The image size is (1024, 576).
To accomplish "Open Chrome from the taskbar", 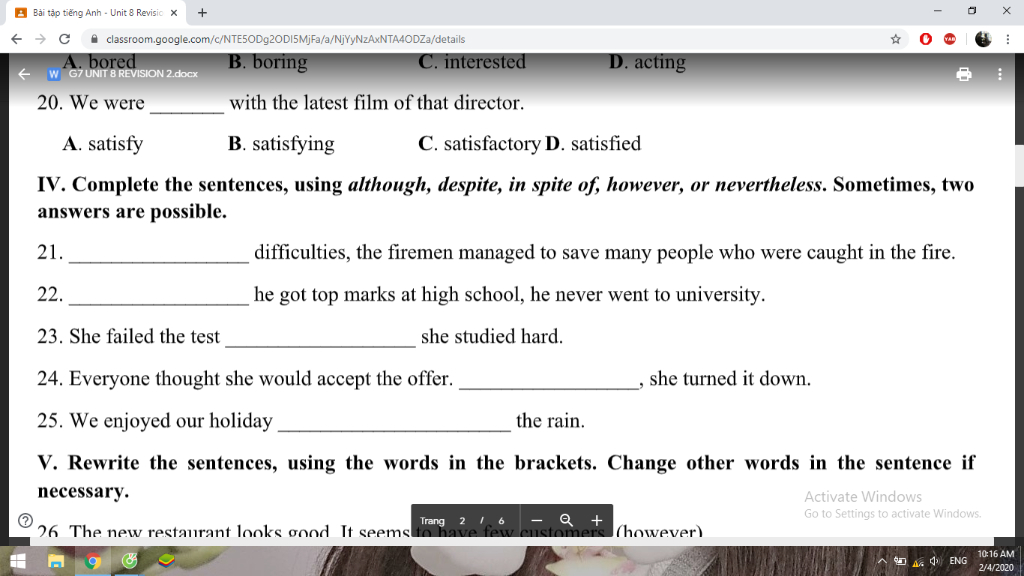I will coord(93,561).
